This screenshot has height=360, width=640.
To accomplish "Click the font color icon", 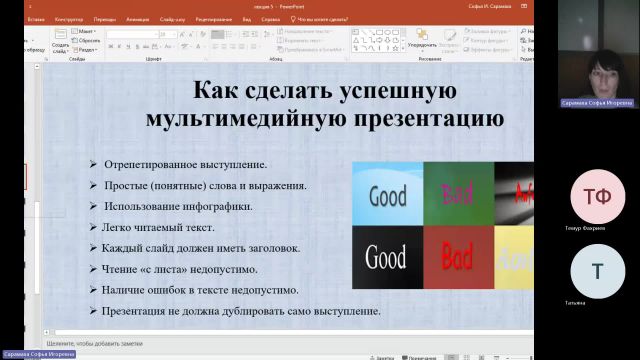I will (199, 47).
